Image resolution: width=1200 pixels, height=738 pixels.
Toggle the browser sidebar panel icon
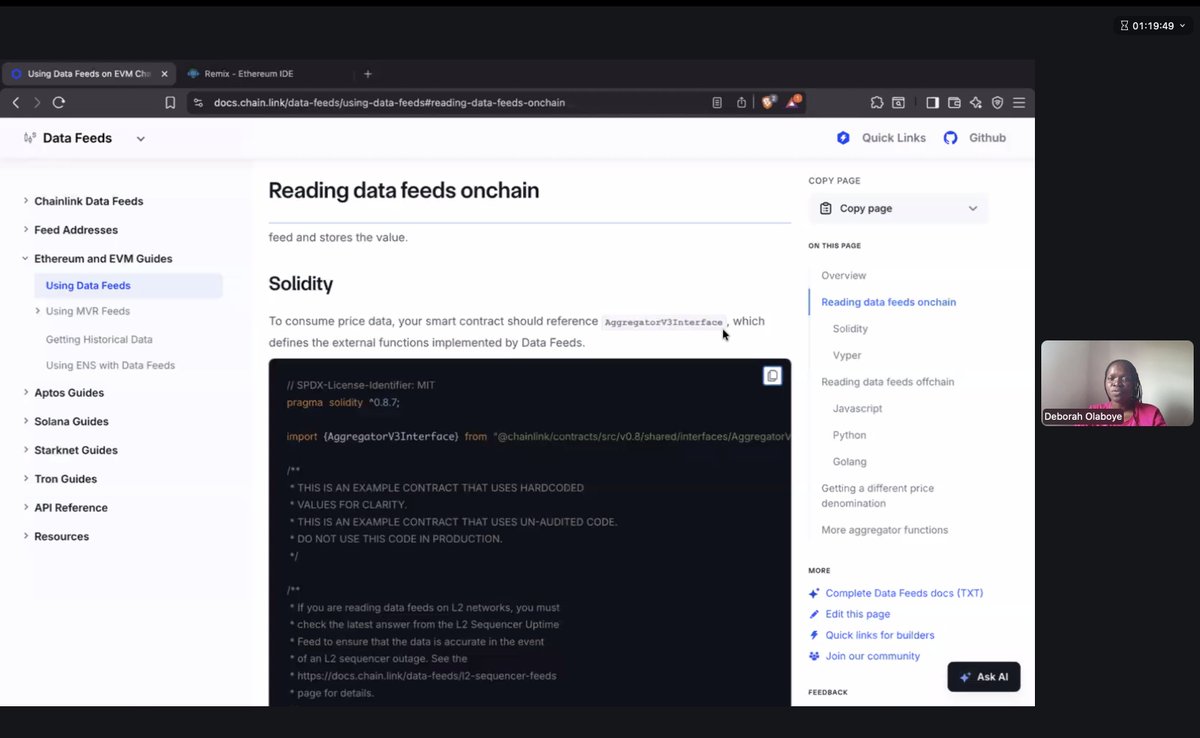932,102
